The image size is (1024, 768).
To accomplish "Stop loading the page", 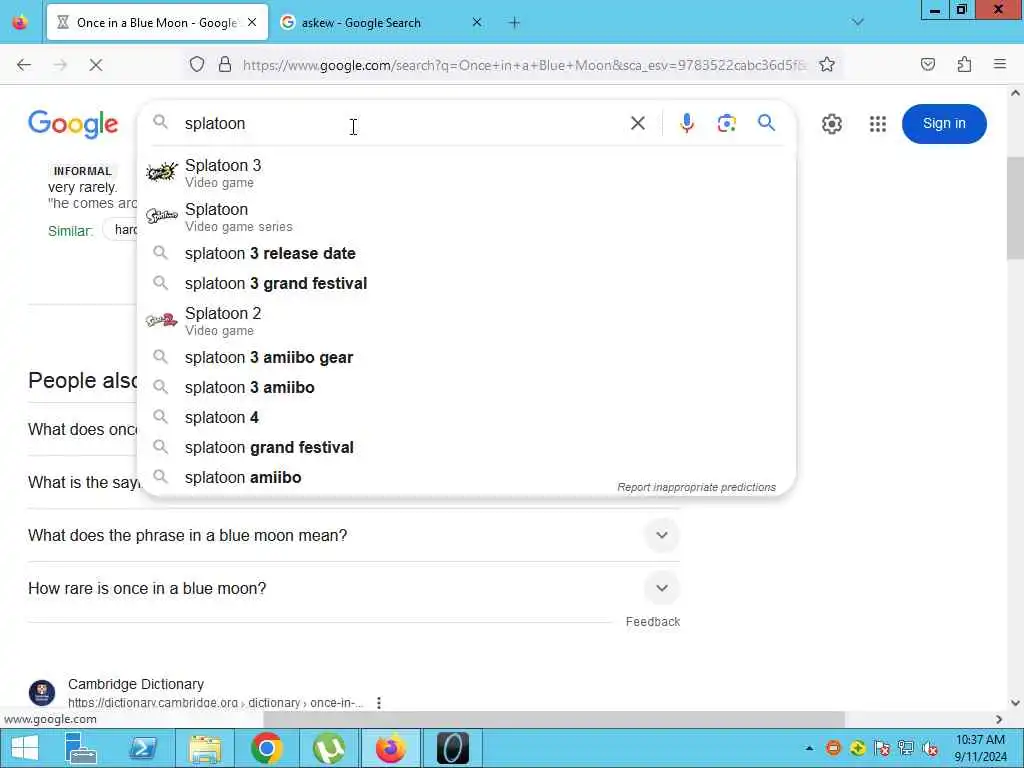I will (x=96, y=65).
